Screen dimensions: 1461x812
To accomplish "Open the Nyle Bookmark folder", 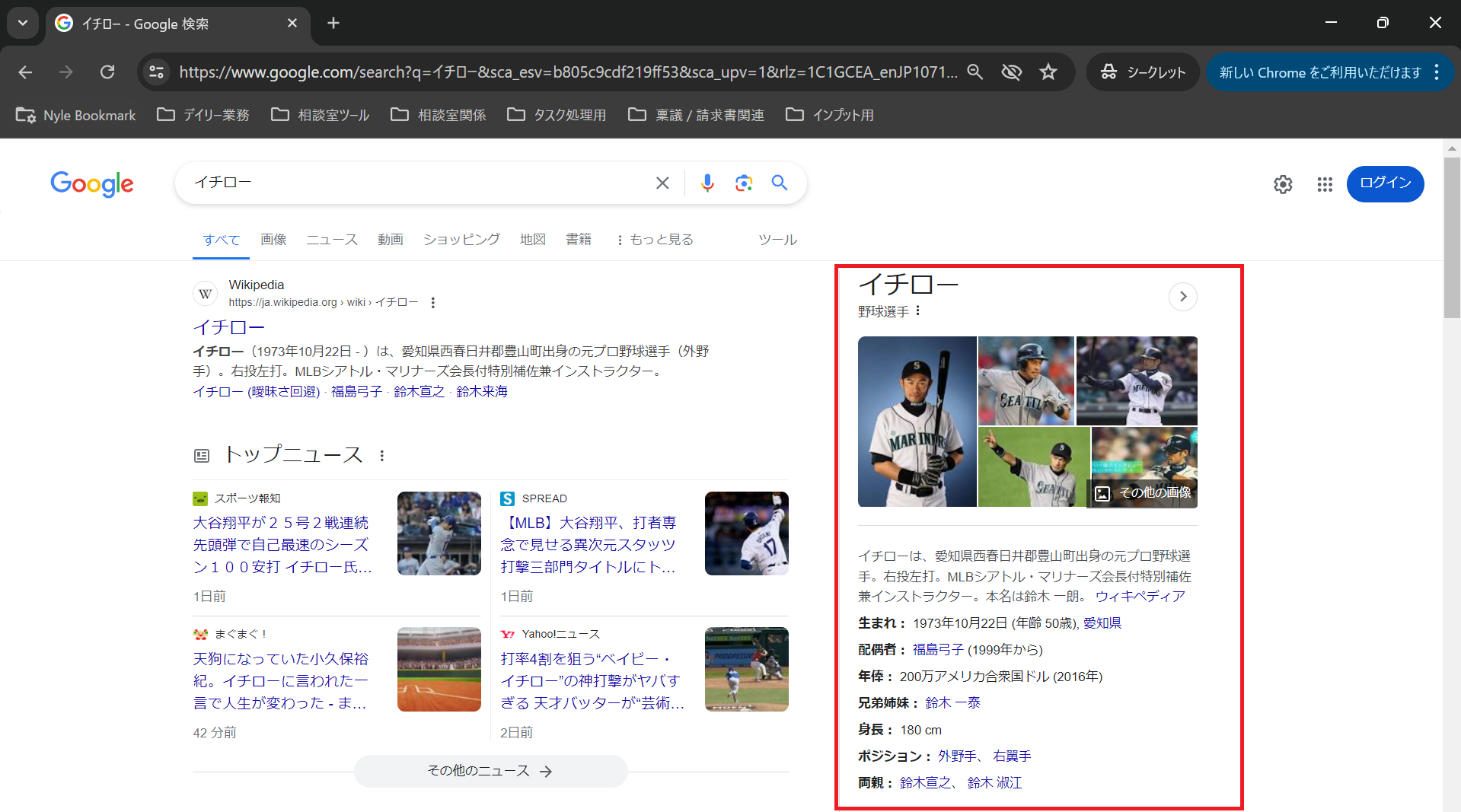I will point(76,115).
